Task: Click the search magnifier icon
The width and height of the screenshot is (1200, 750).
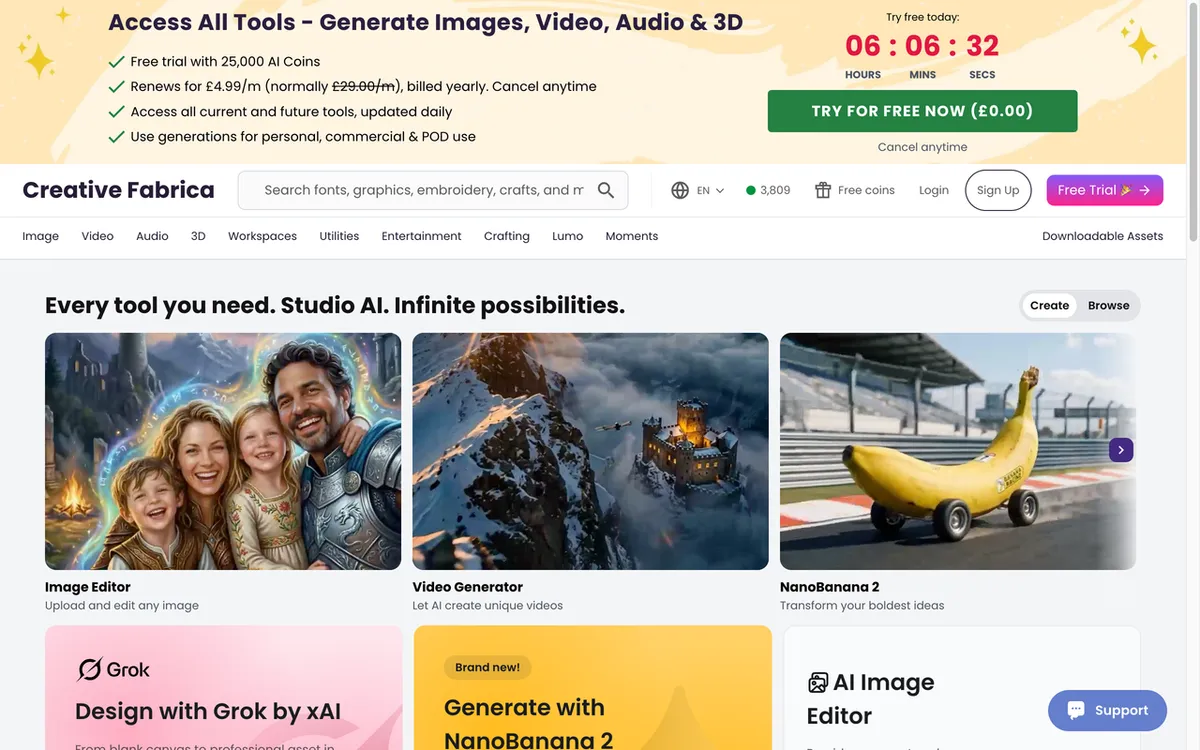Action: 606,190
